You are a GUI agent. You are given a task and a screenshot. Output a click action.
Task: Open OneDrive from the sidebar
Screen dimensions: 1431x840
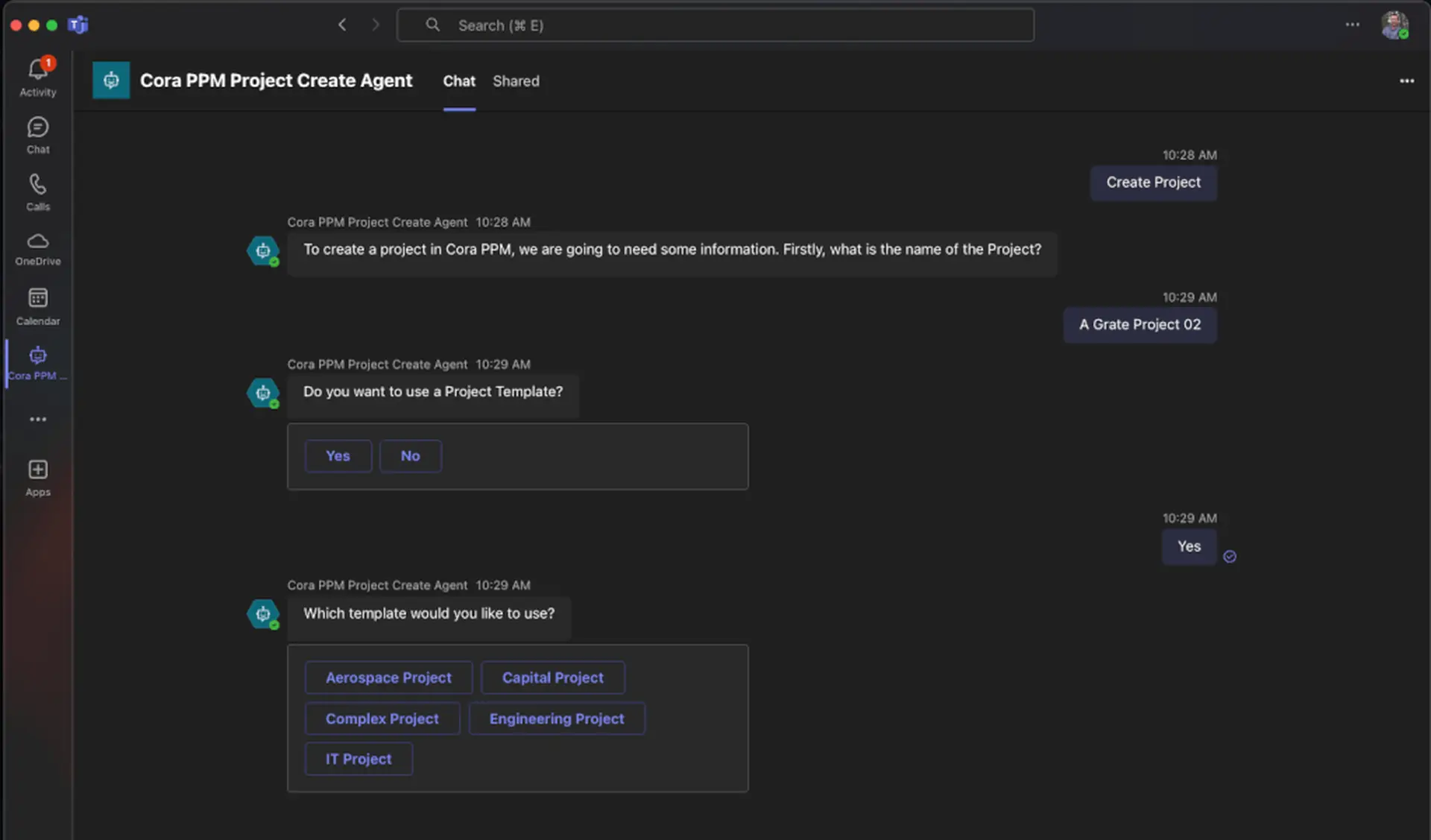coord(38,249)
